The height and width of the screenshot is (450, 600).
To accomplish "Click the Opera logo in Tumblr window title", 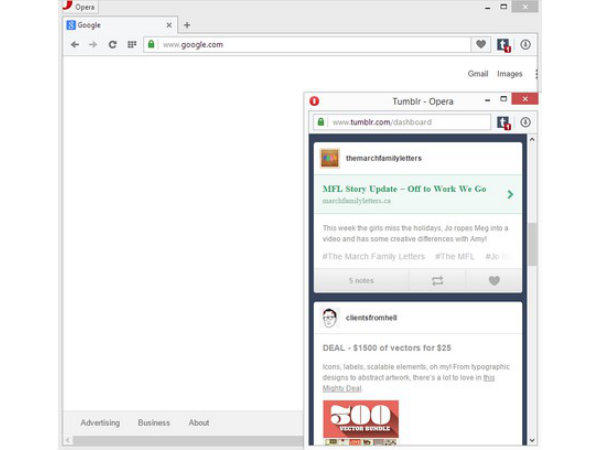I will point(314,101).
